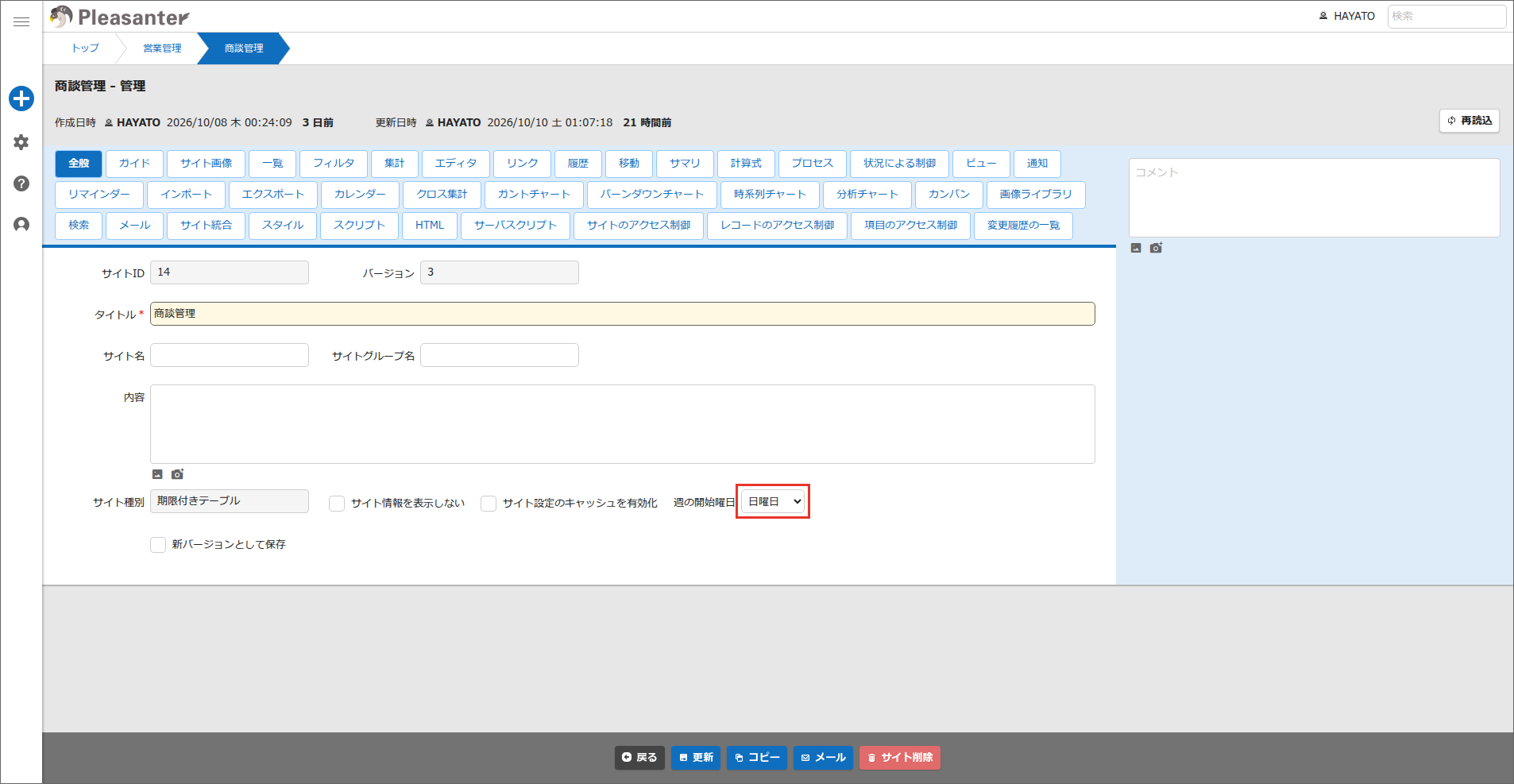Screen dimensions: 1514x784
Task: Open the サーバスクリプト tab
Action: (516, 226)
